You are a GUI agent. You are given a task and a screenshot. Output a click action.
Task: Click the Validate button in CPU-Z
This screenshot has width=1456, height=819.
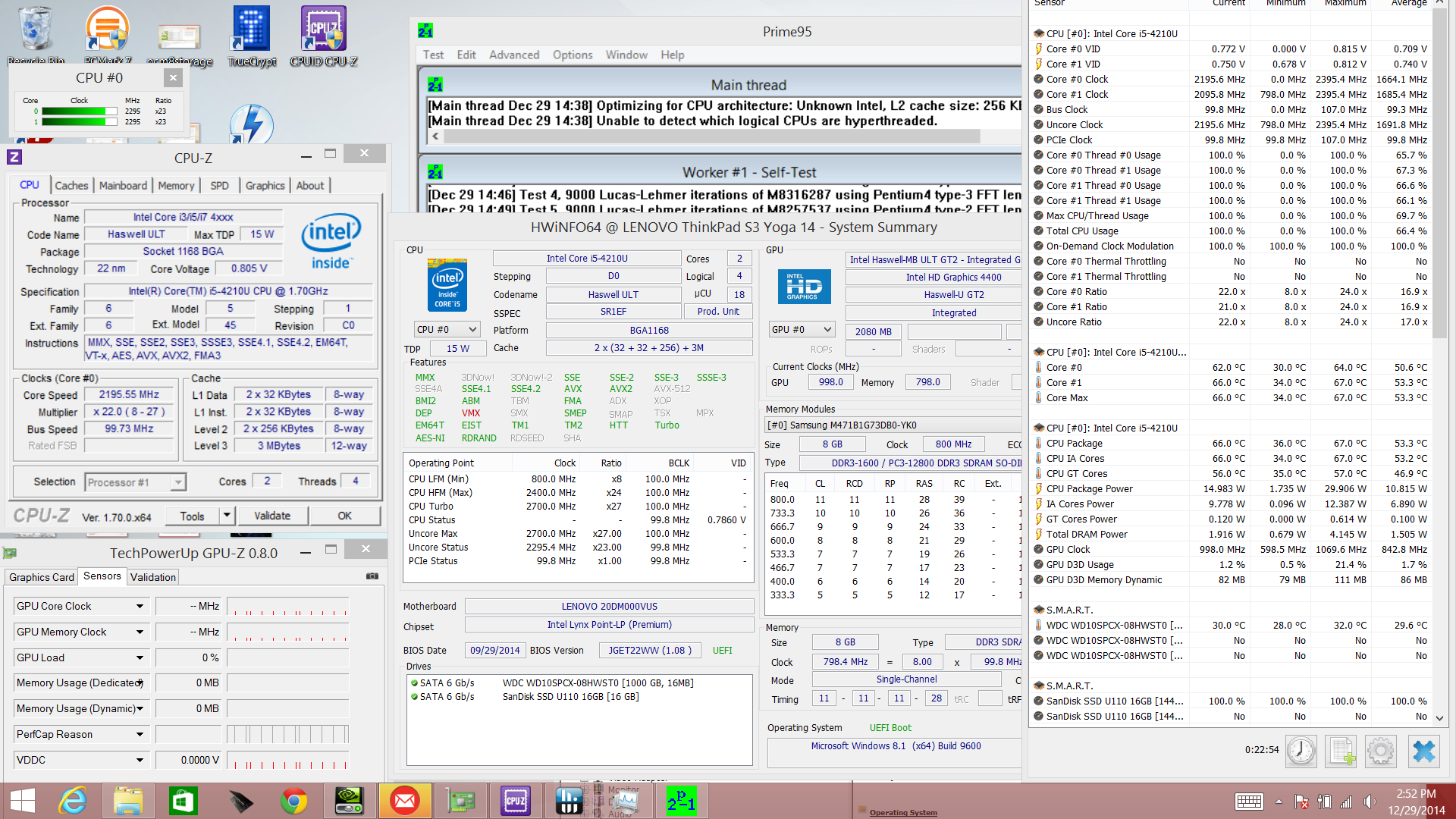pyautogui.click(x=272, y=516)
